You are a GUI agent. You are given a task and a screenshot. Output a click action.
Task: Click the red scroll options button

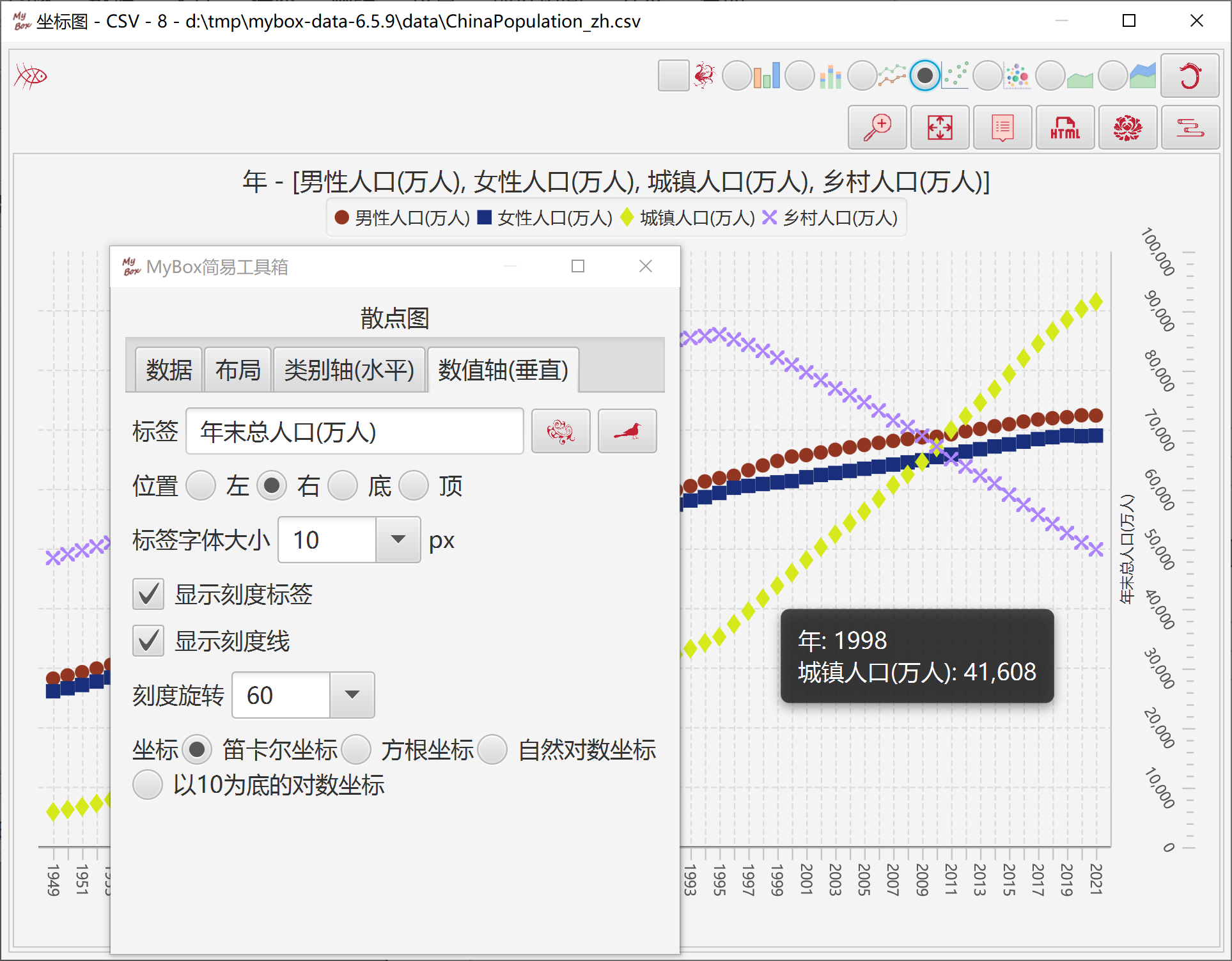[x=1190, y=127]
